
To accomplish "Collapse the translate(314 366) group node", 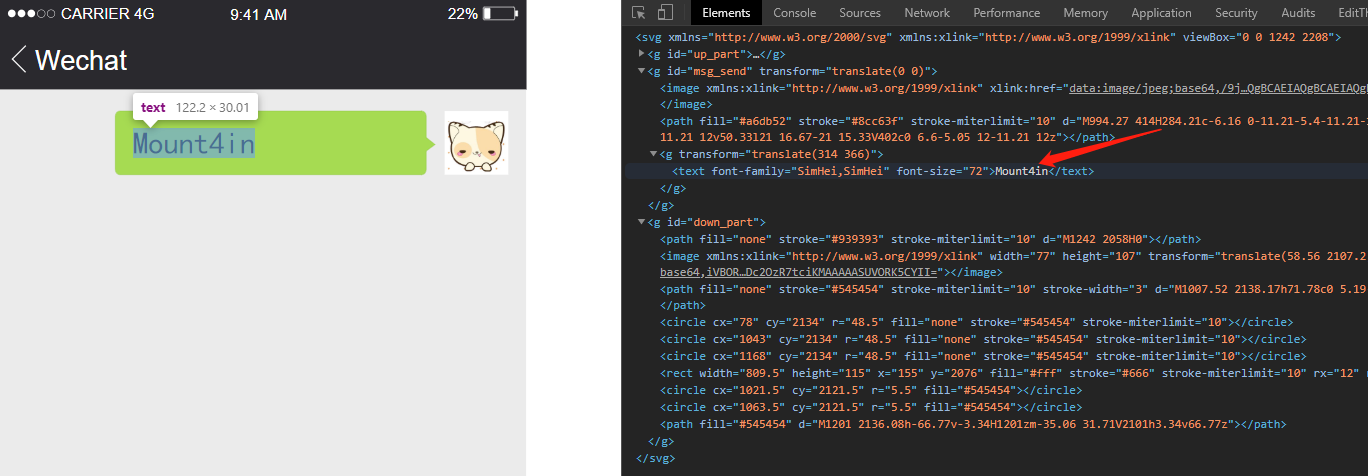I will (654, 154).
